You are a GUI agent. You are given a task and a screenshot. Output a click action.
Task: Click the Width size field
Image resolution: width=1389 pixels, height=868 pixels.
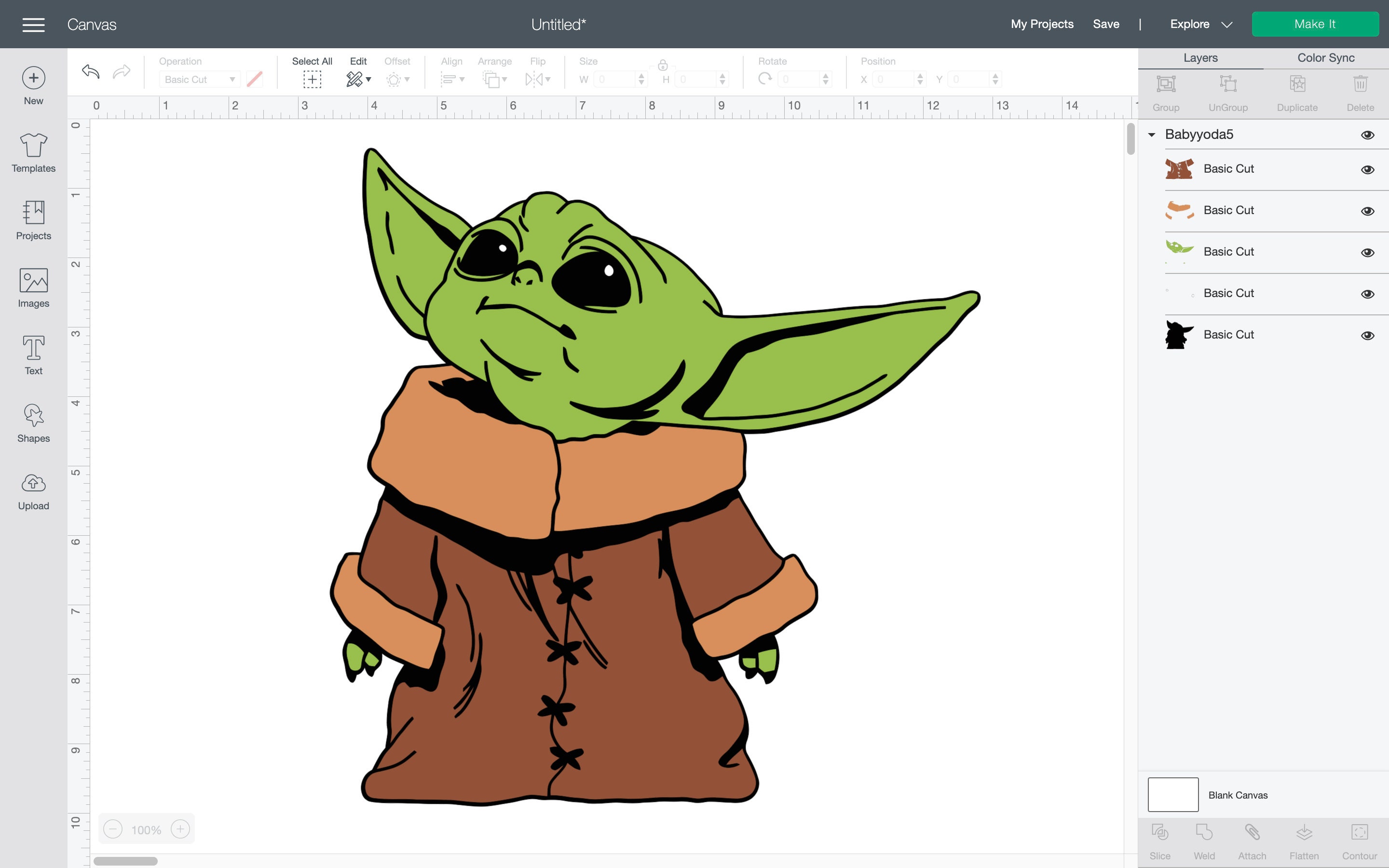pyautogui.click(x=620, y=79)
